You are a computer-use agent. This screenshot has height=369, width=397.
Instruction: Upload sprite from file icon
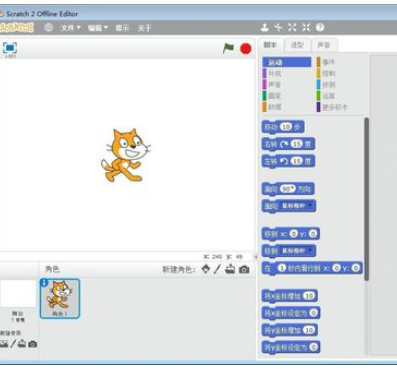coord(230,269)
